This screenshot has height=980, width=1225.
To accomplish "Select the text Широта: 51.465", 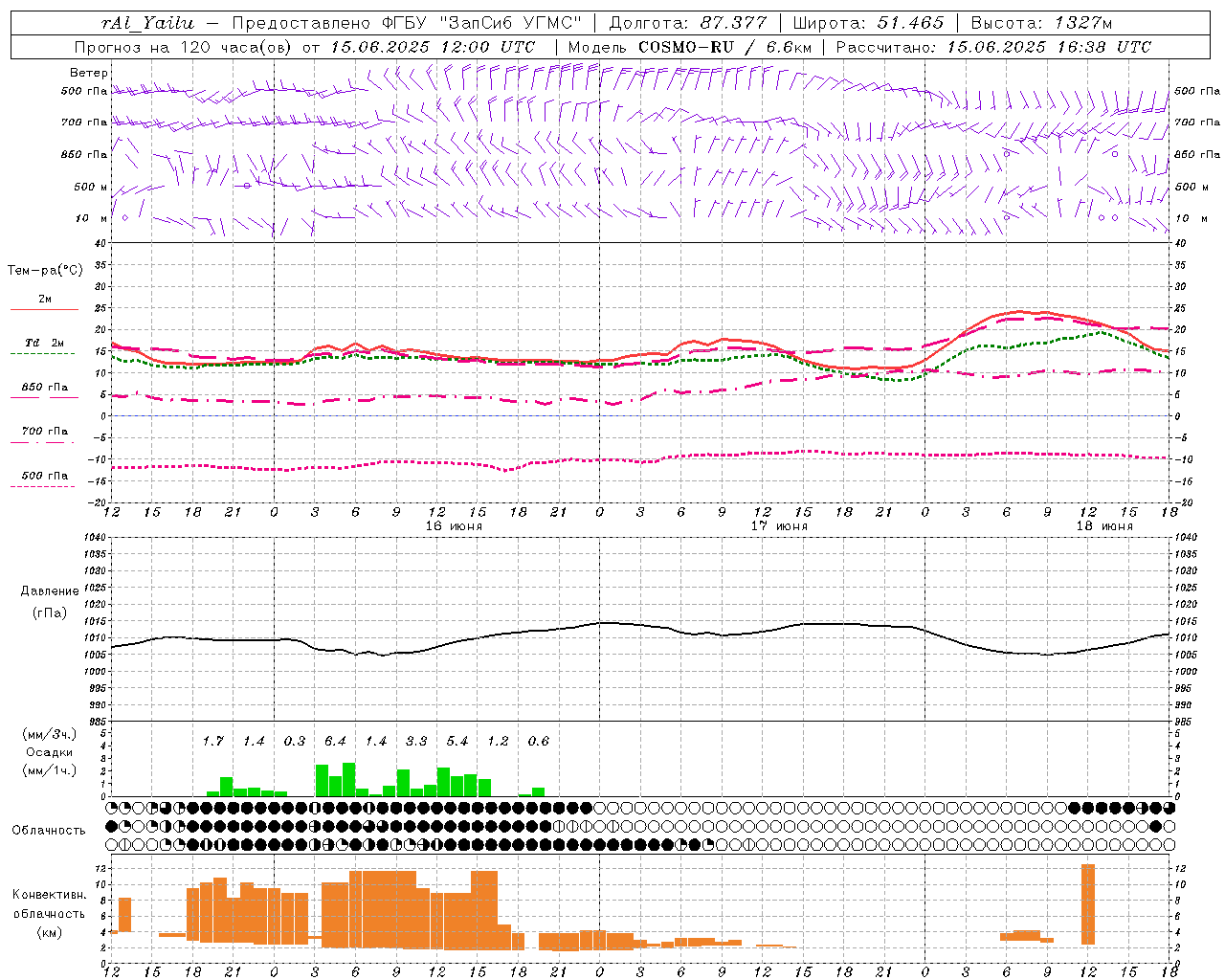I will coord(868,23).
